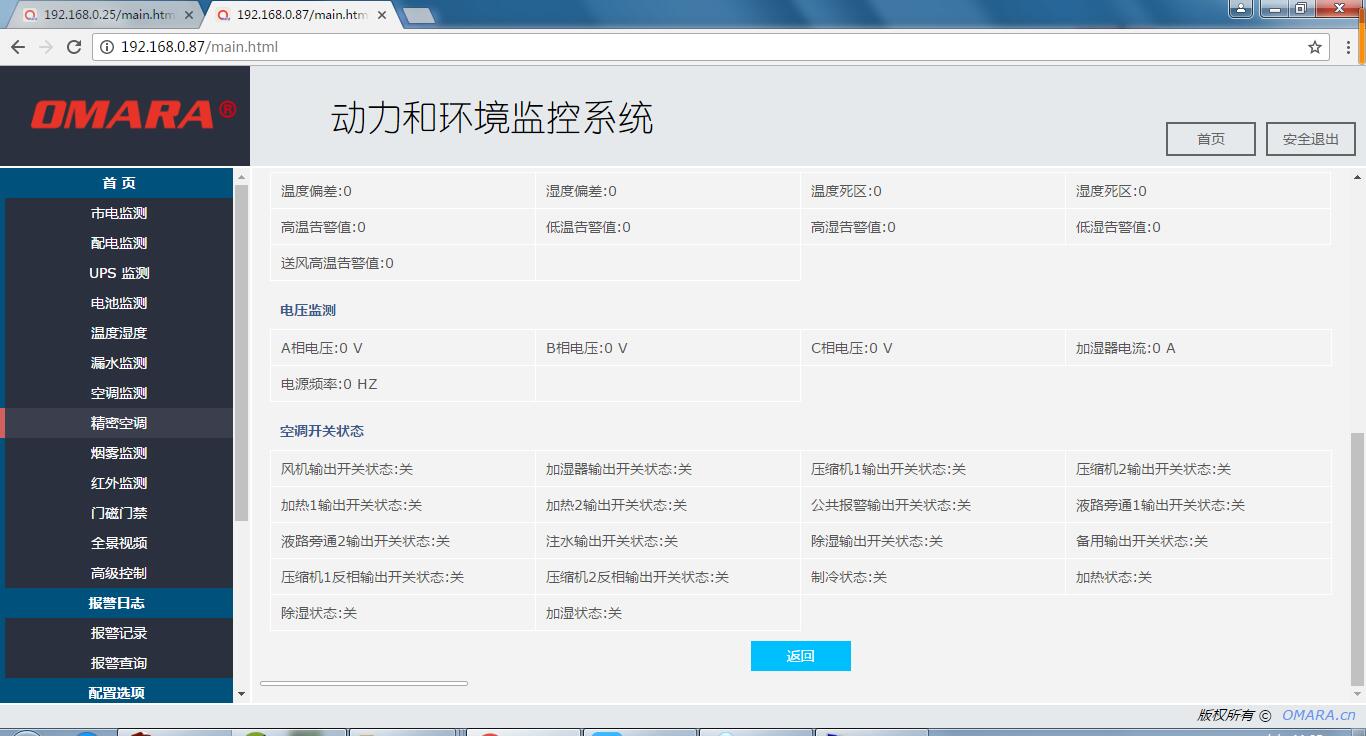Open the Chrome three-dot menu
The height and width of the screenshot is (736, 1366).
click(x=1350, y=46)
